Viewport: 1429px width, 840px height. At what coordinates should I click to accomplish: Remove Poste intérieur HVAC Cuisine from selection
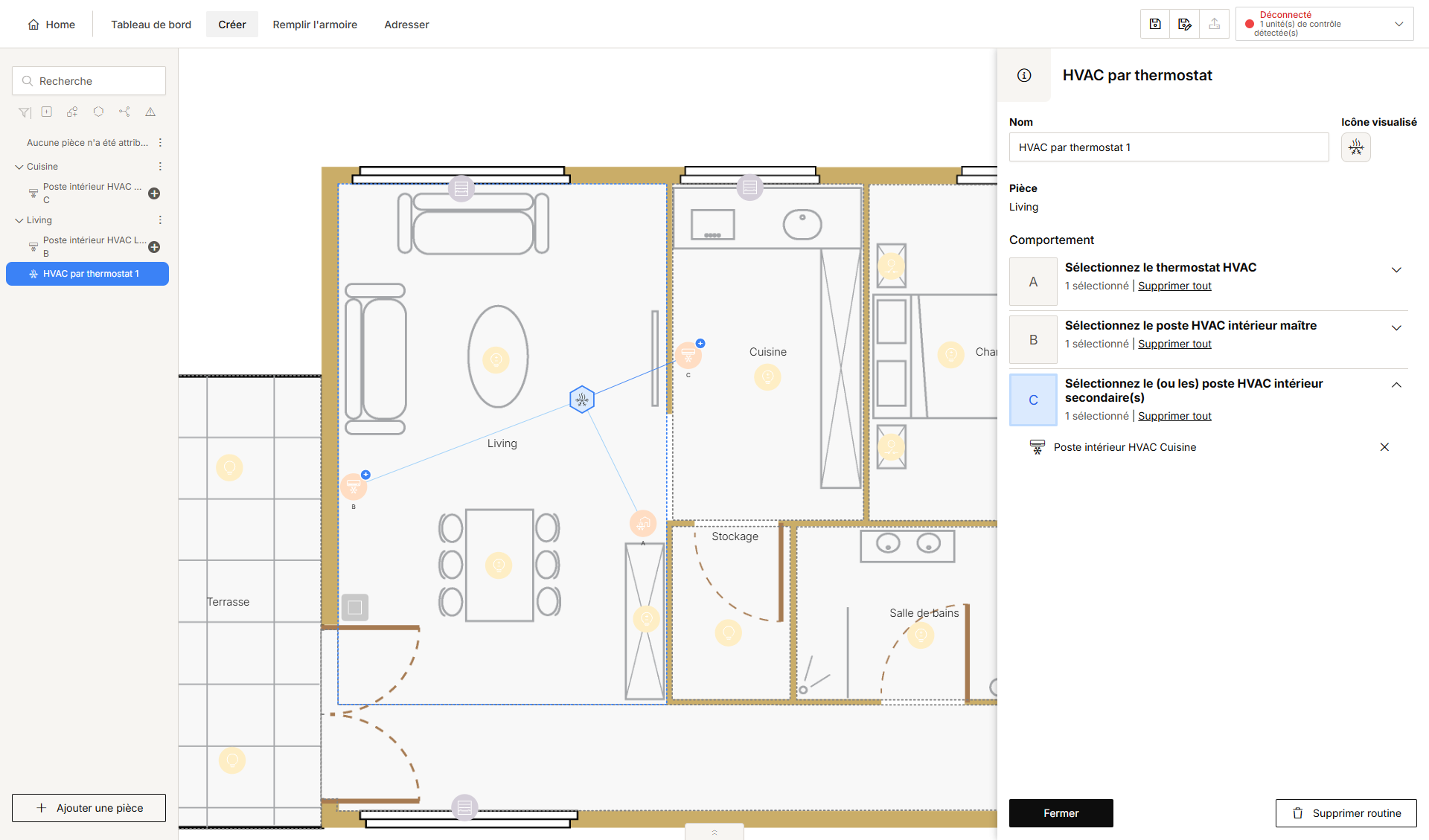pyautogui.click(x=1384, y=447)
